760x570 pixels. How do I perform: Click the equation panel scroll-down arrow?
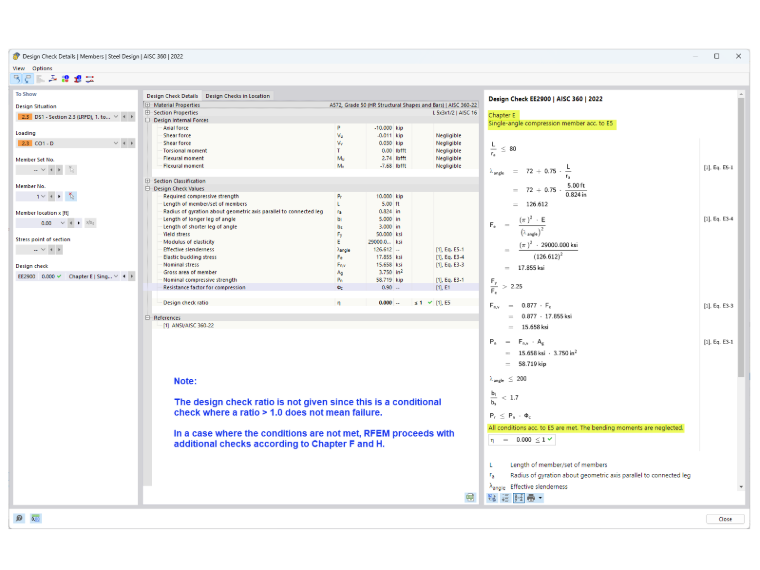(x=741, y=487)
